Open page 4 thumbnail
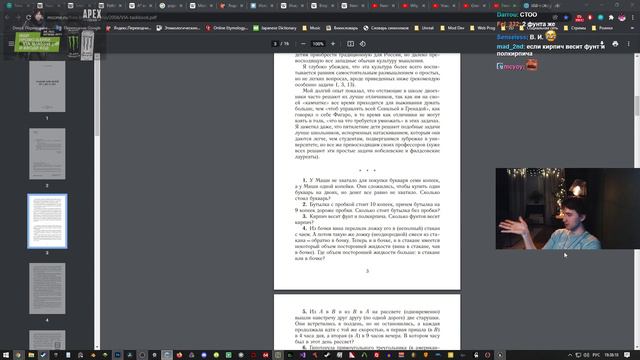The height and width of the screenshot is (360, 640). [x=47, y=289]
